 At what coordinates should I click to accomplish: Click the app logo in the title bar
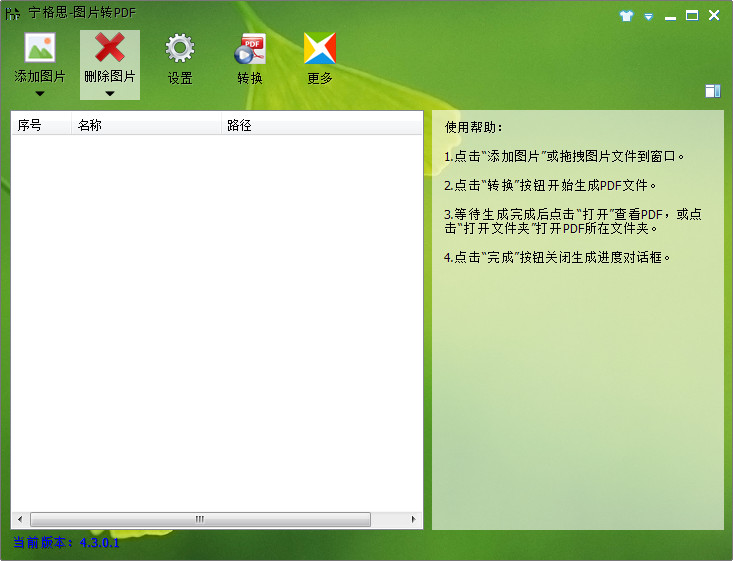14,15
